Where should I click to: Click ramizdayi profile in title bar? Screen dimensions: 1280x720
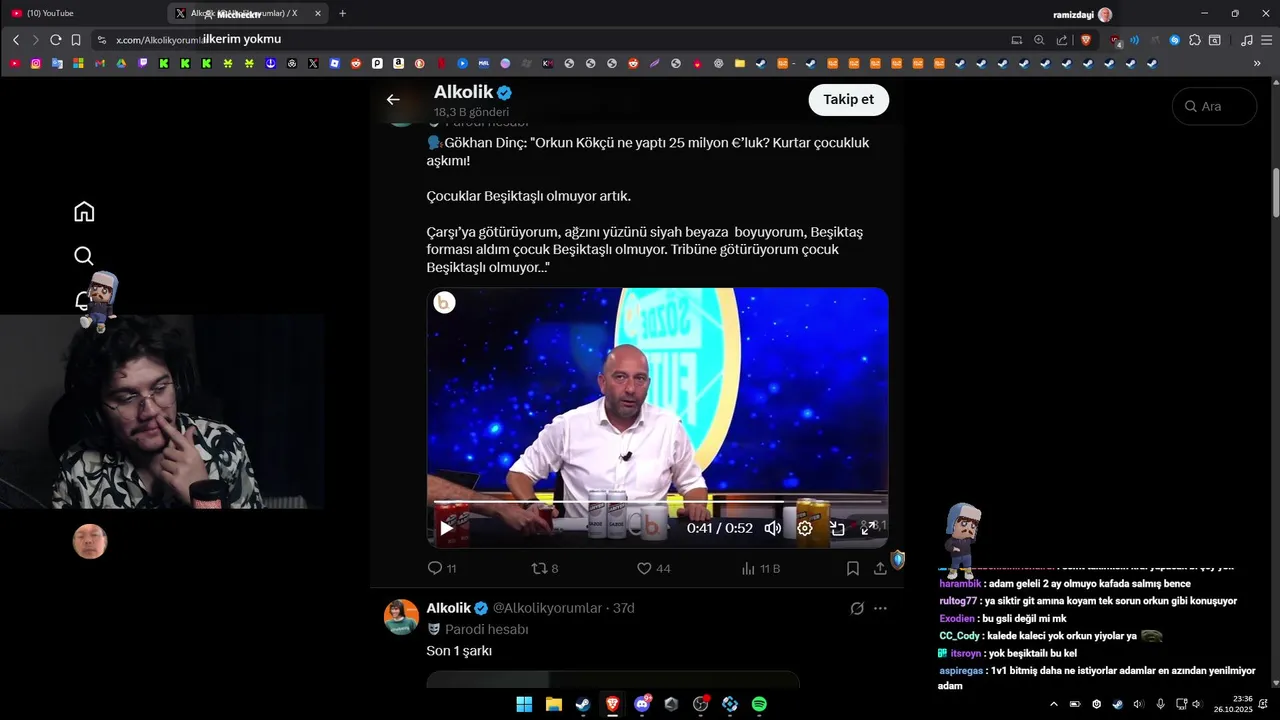[1083, 14]
